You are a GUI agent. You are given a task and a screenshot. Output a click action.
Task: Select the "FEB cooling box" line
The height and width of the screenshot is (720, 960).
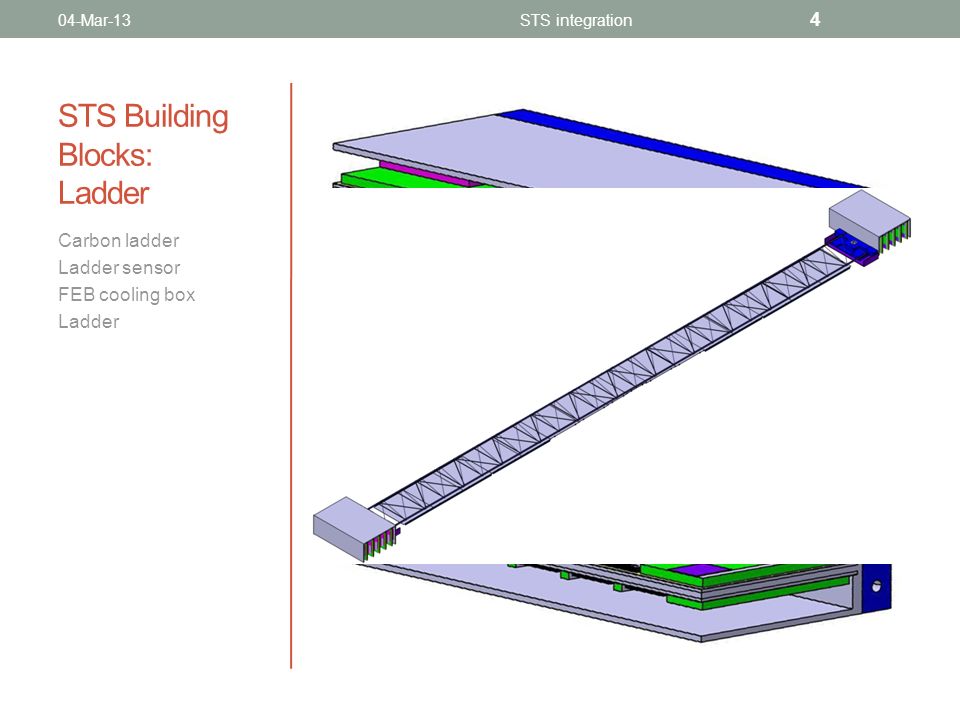(127, 294)
